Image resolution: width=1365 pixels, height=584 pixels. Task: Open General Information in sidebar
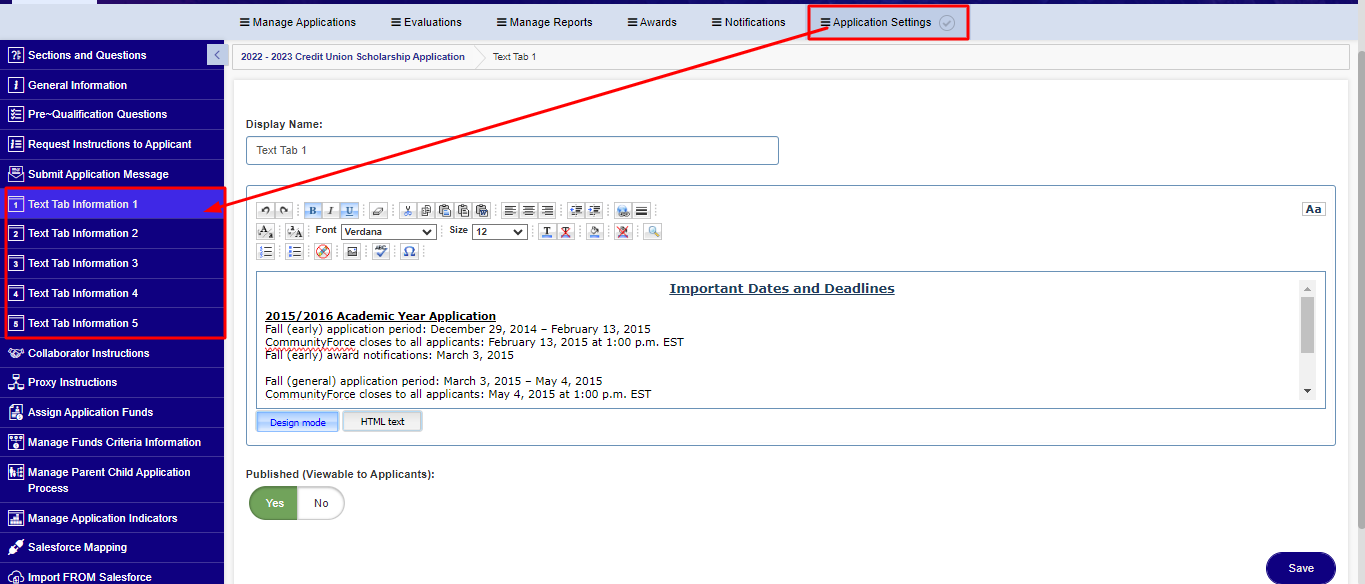click(x=112, y=85)
